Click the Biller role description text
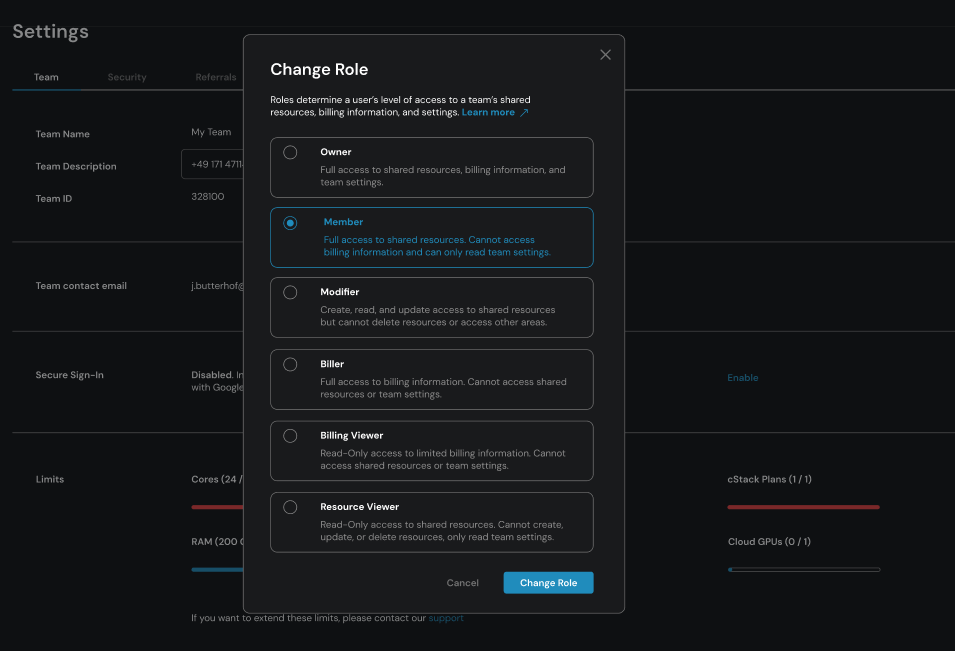 coord(442,388)
